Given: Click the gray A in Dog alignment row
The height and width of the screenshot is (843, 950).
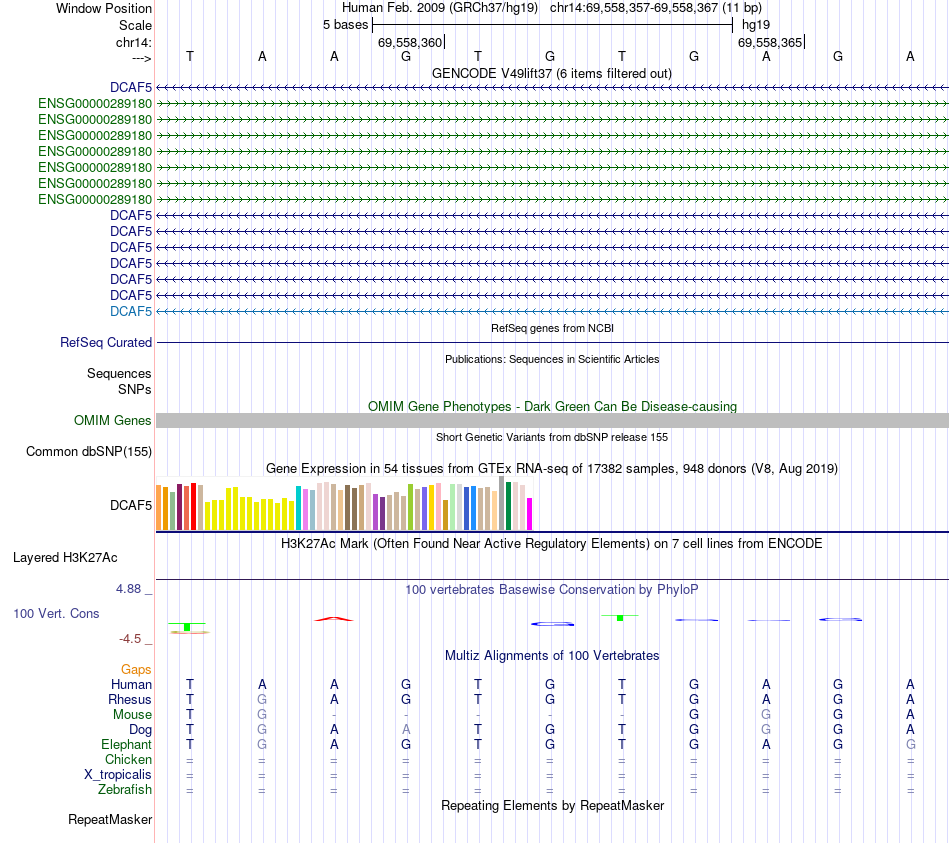Looking at the screenshot, I should 406,729.
